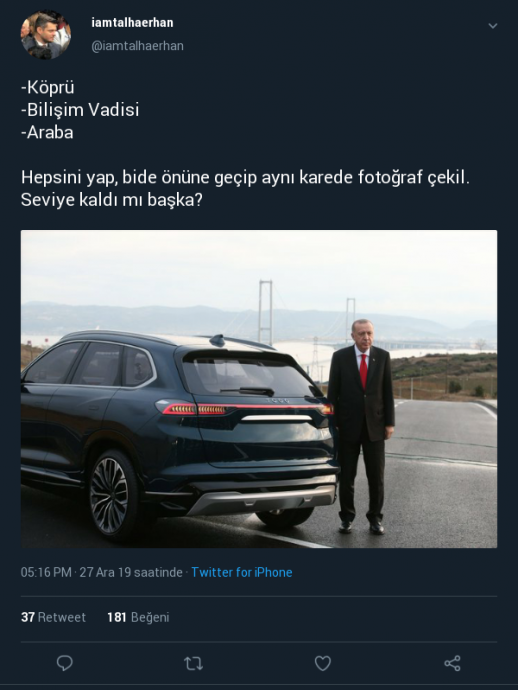The width and height of the screenshot is (518, 690).
Task: Like the tweet with the heart icon
Action: click(x=323, y=663)
